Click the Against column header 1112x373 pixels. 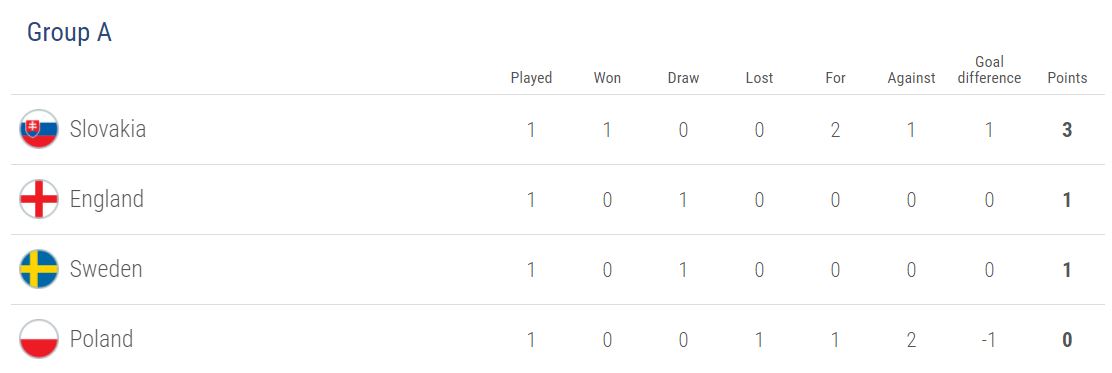point(911,78)
